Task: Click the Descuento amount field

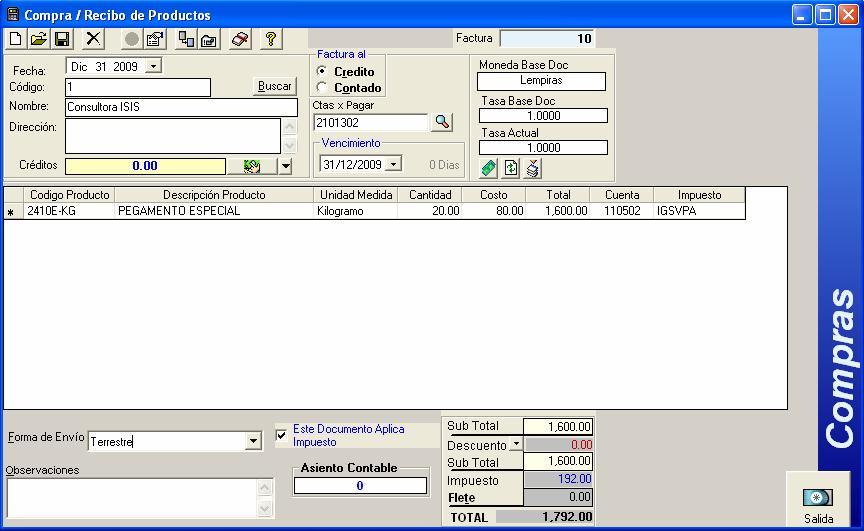Action: 558,444
